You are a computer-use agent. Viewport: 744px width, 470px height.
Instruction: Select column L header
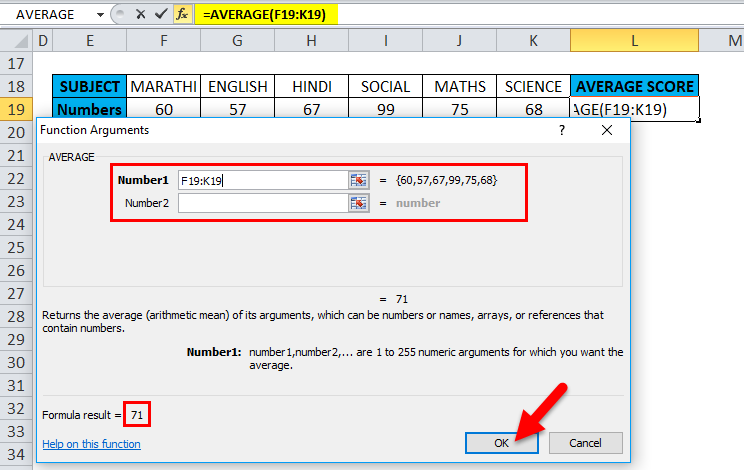point(634,41)
